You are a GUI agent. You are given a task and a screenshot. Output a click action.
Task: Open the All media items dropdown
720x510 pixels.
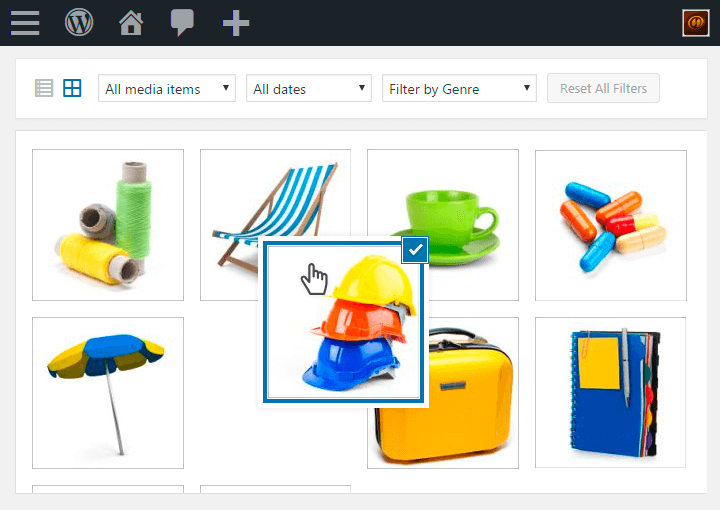[x=167, y=88]
